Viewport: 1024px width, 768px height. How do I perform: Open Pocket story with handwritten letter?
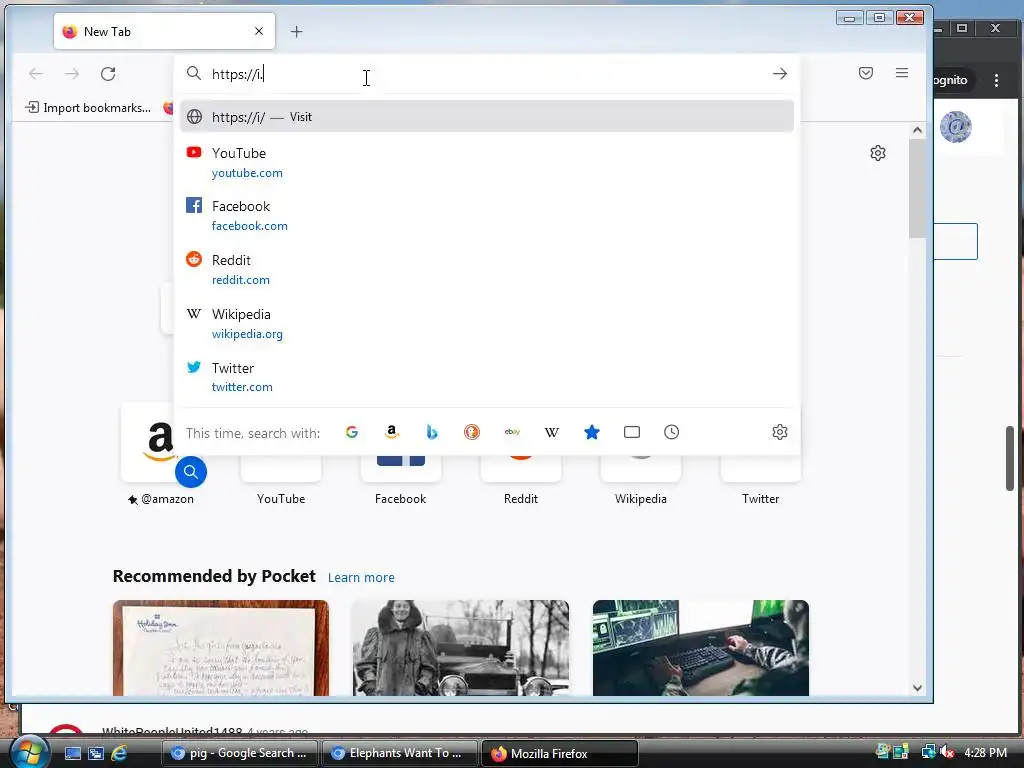point(221,648)
